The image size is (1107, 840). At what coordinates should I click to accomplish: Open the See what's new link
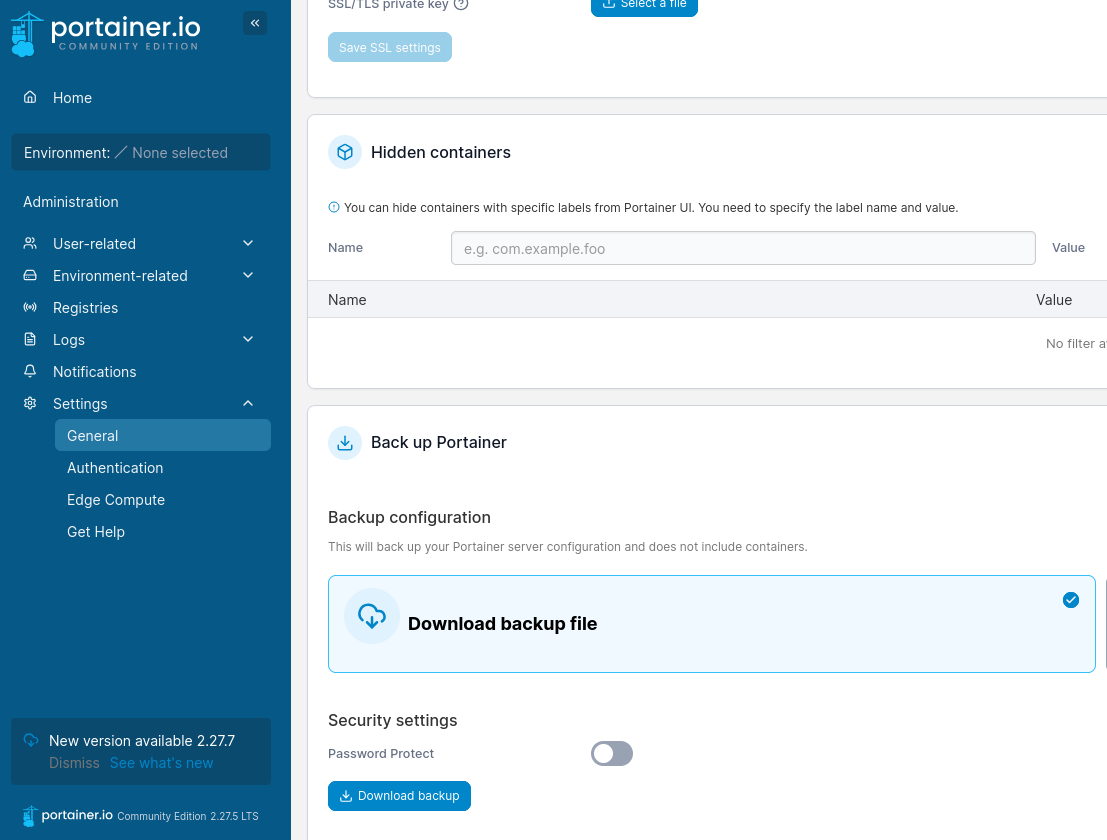(161, 763)
